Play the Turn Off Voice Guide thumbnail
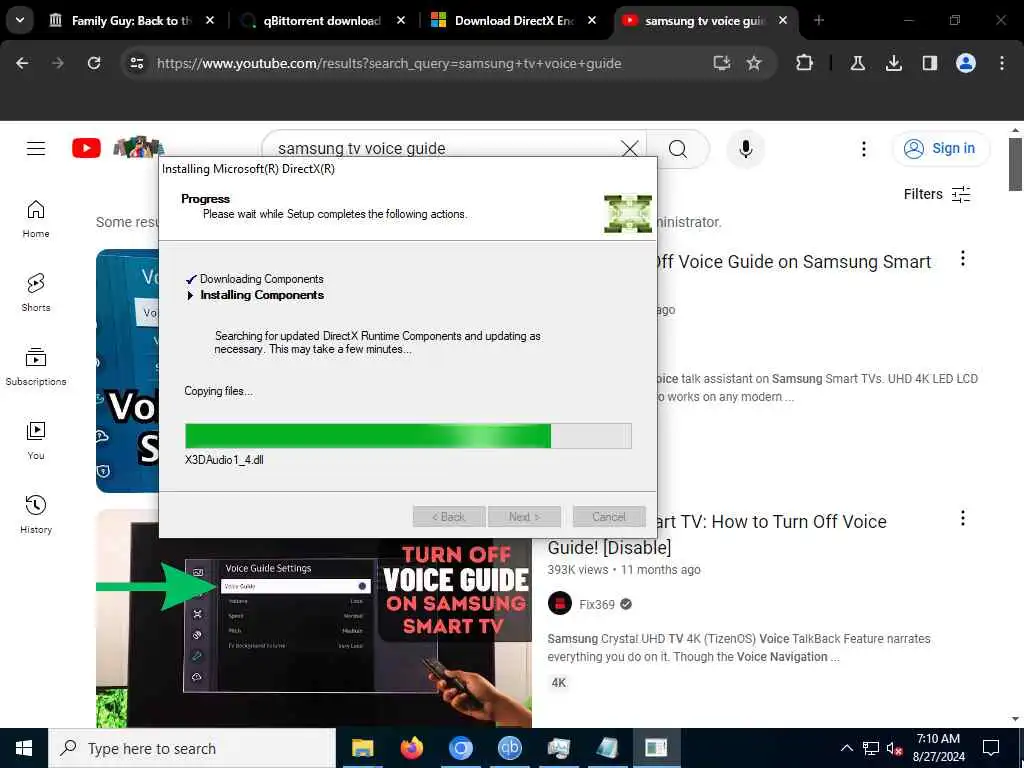This screenshot has width=1024, height=768. pyautogui.click(x=313, y=632)
